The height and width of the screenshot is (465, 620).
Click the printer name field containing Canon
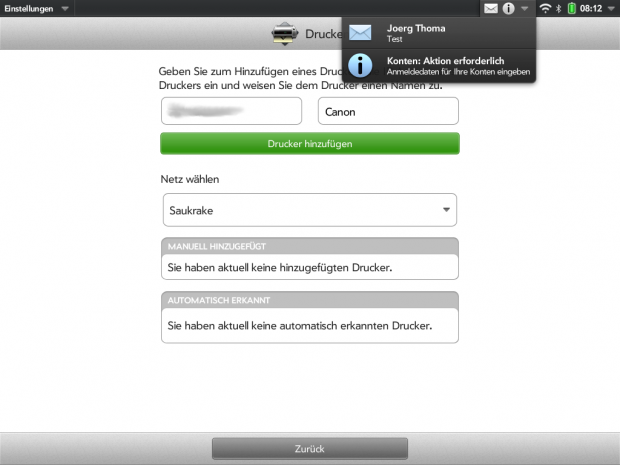click(x=388, y=112)
